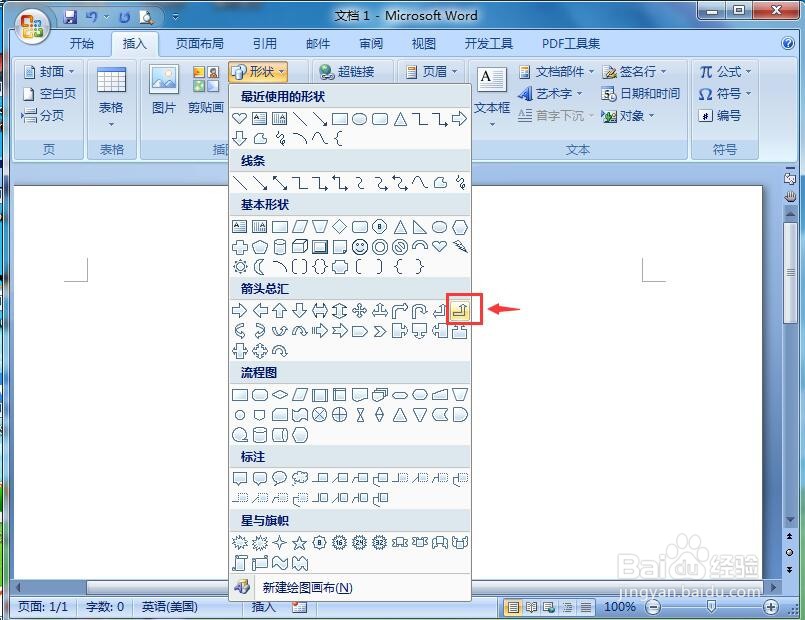Screen dimensions: 805x620
Task: Switch to print layout view
Action: tap(513, 608)
